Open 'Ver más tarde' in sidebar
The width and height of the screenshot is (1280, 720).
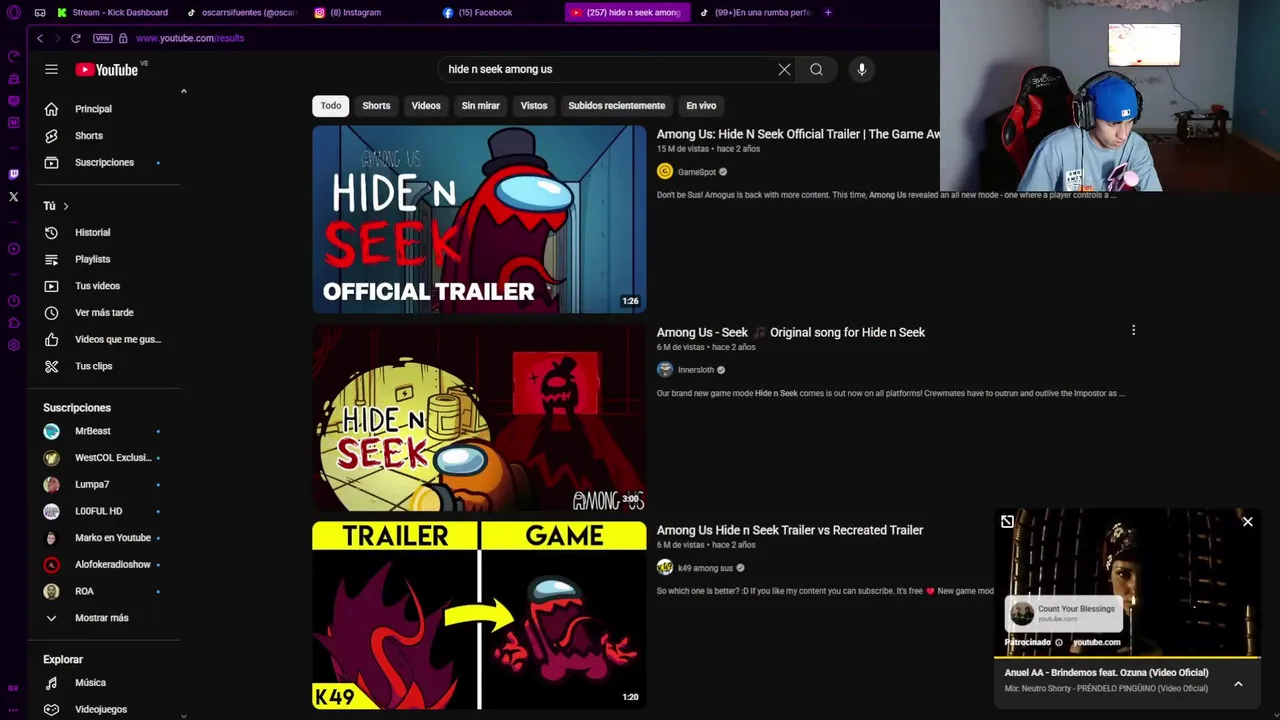coord(103,313)
